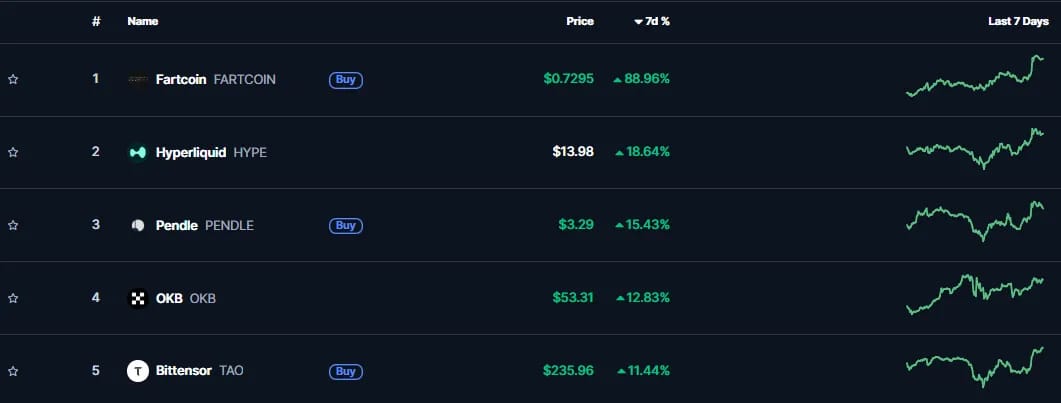1061x403 pixels.
Task: Click the Fartcoin logo icon
Action: [138, 80]
